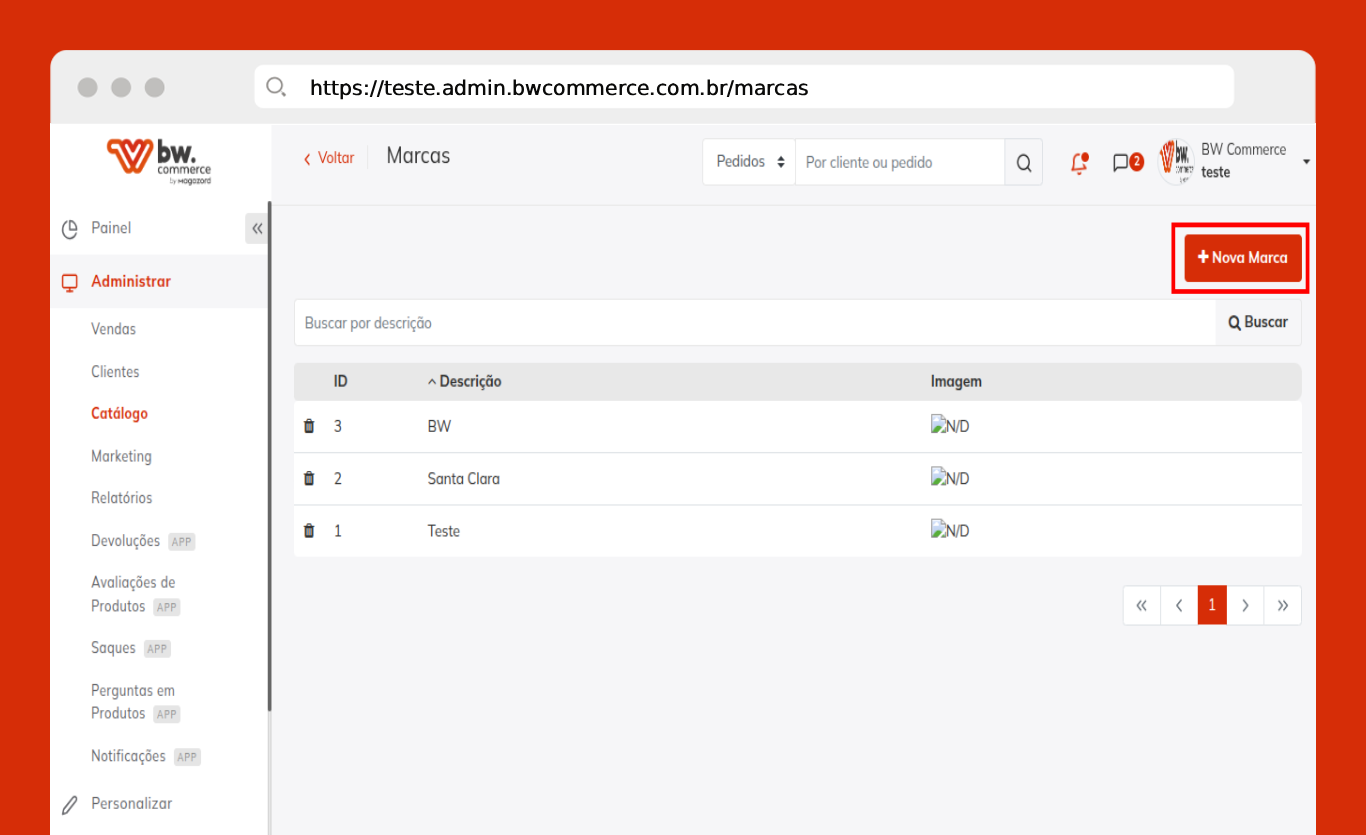This screenshot has height=835, width=1366.
Task: Click the Nova Marca button
Action: click(x=1242, y=258)
